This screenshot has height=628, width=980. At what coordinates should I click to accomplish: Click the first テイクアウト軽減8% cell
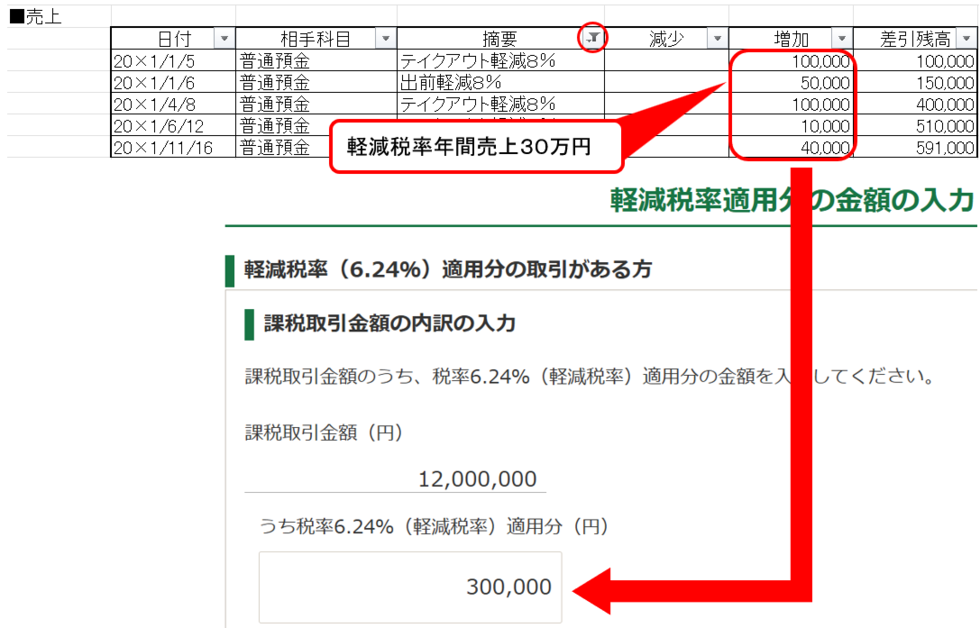pos(500,61)
